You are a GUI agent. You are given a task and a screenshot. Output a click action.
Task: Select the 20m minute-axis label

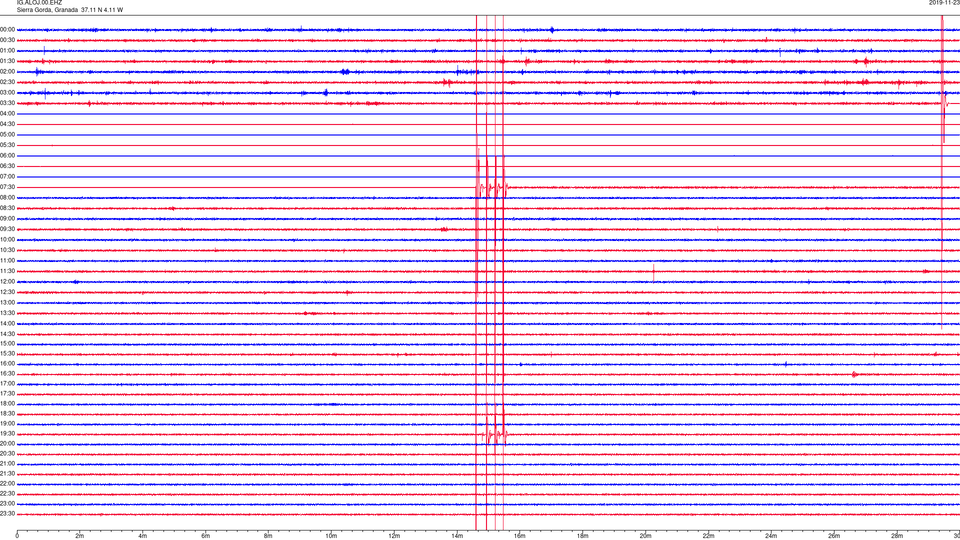(646, 536)
